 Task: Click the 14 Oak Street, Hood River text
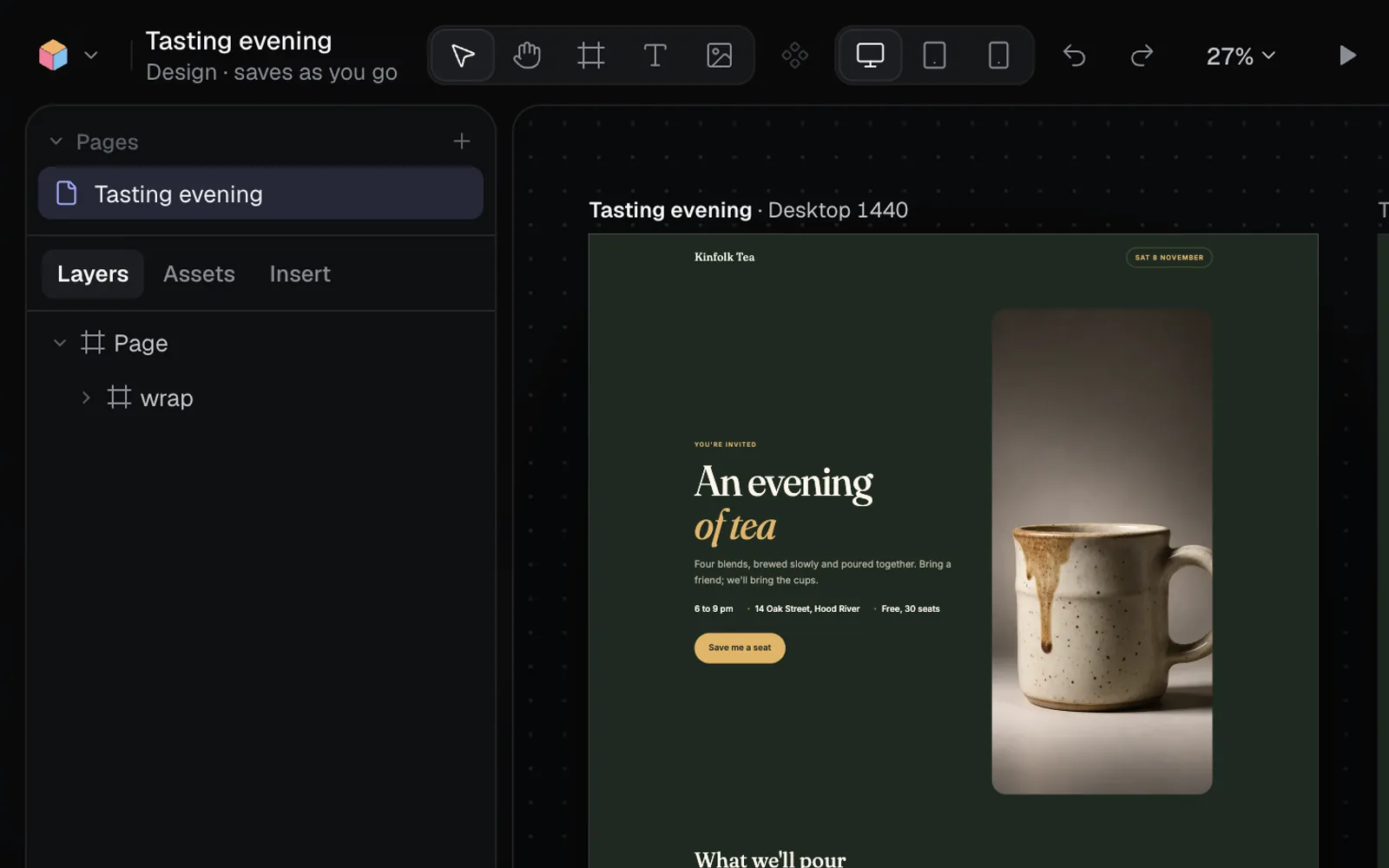807,609
